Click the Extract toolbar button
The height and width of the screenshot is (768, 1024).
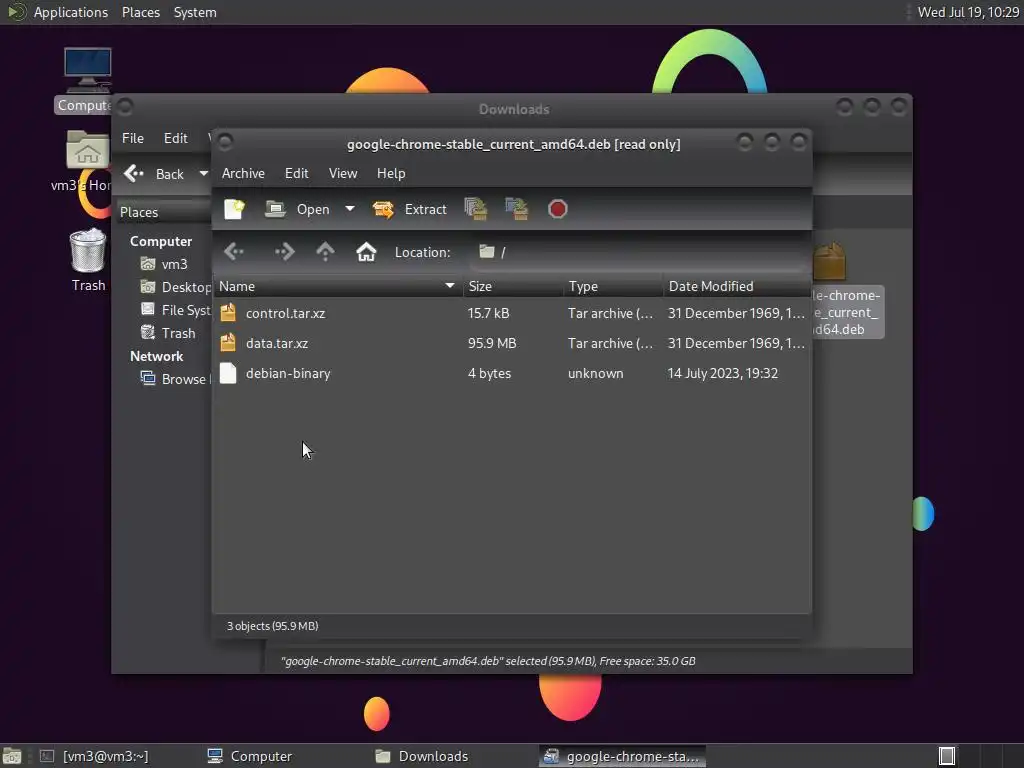(409, 209)
